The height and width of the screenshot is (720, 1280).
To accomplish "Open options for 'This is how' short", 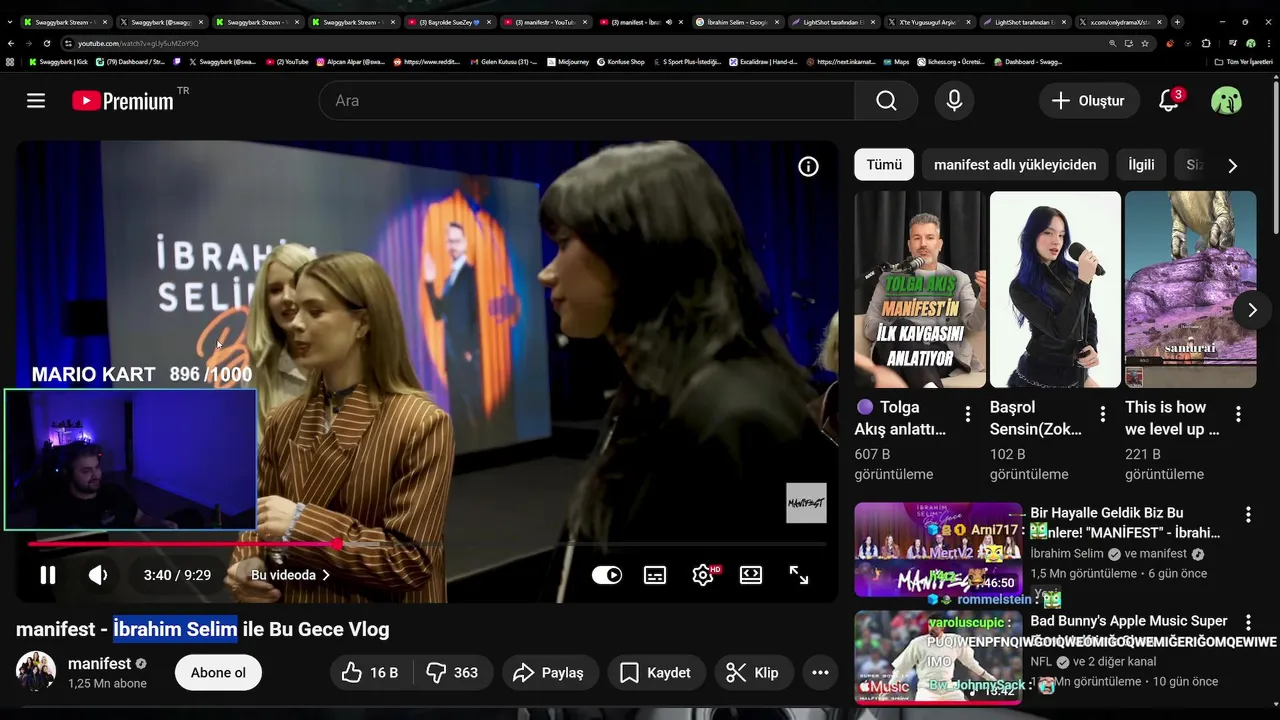I will pos(1238,414).
